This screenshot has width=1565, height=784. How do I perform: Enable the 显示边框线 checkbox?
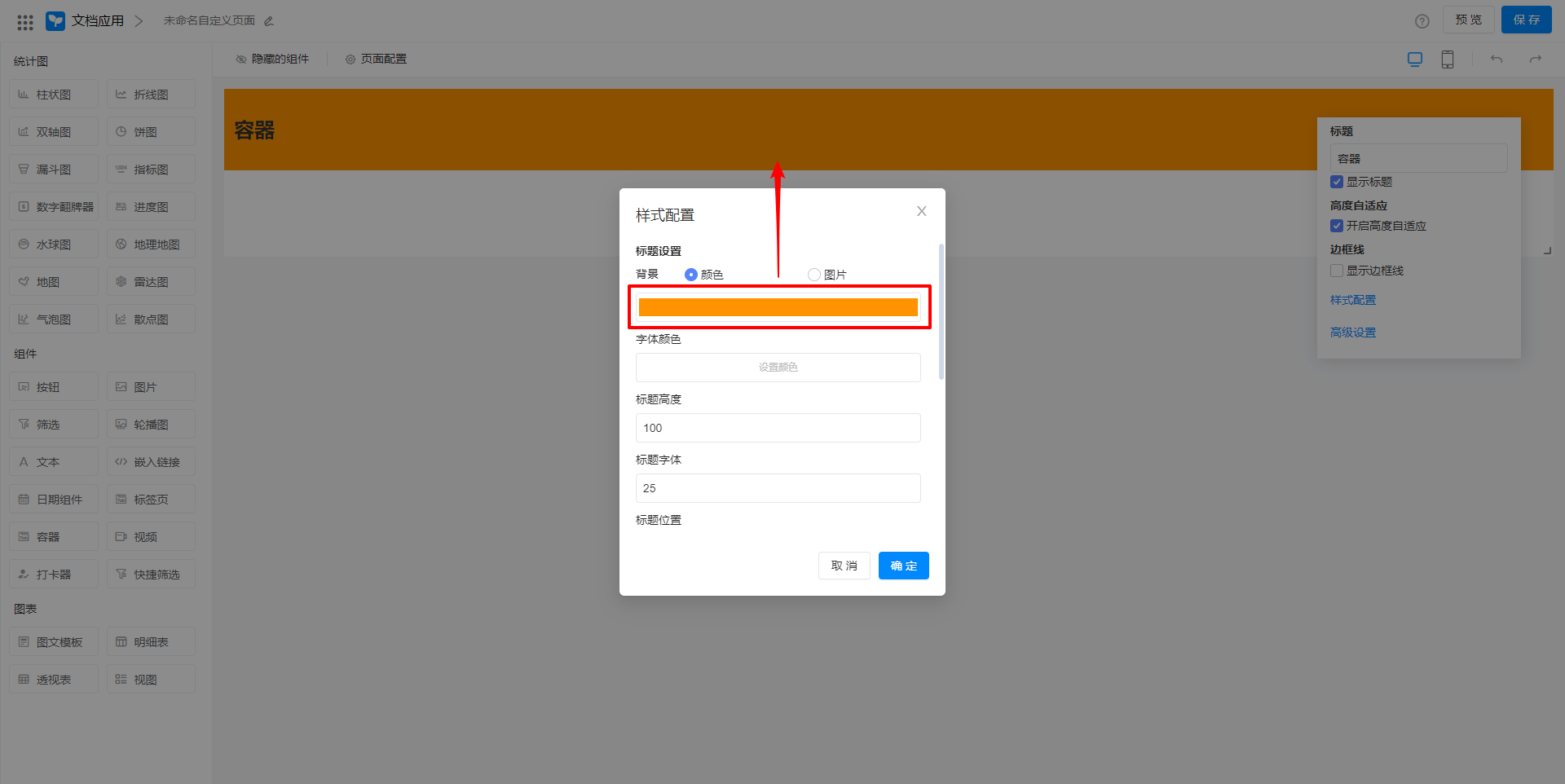1336,271
